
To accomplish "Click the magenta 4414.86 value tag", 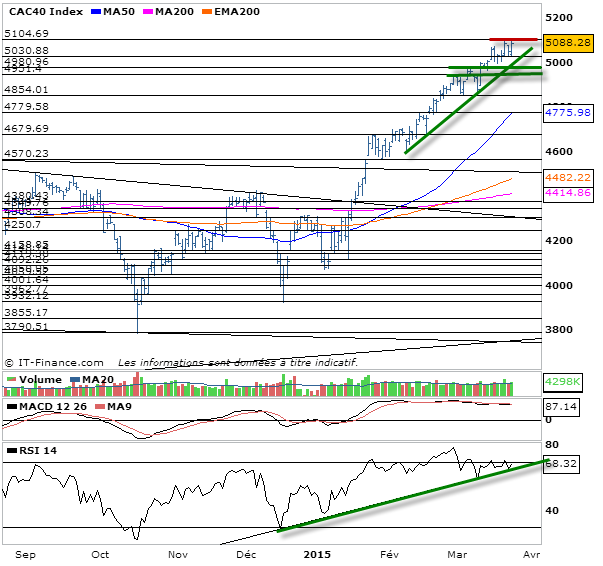I will tap(569, 192).
